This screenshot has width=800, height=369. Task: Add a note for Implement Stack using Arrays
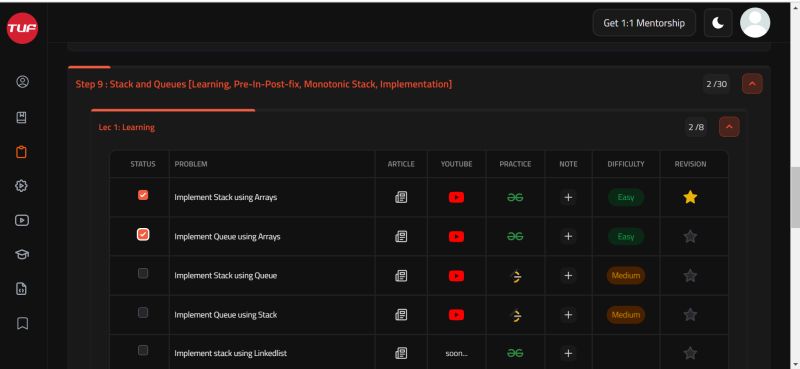568,197
